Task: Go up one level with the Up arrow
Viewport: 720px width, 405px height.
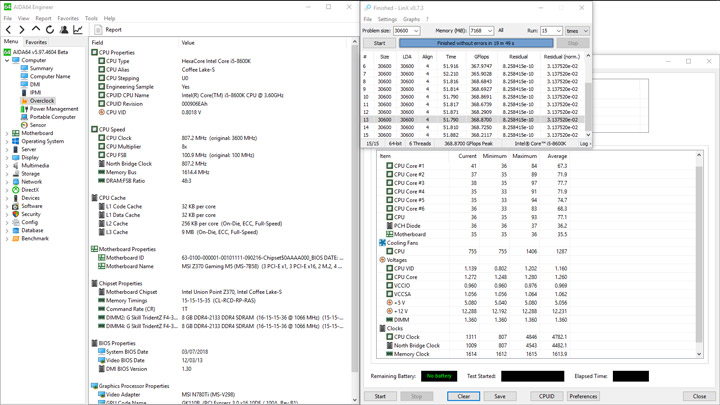Action: point(36,29)
